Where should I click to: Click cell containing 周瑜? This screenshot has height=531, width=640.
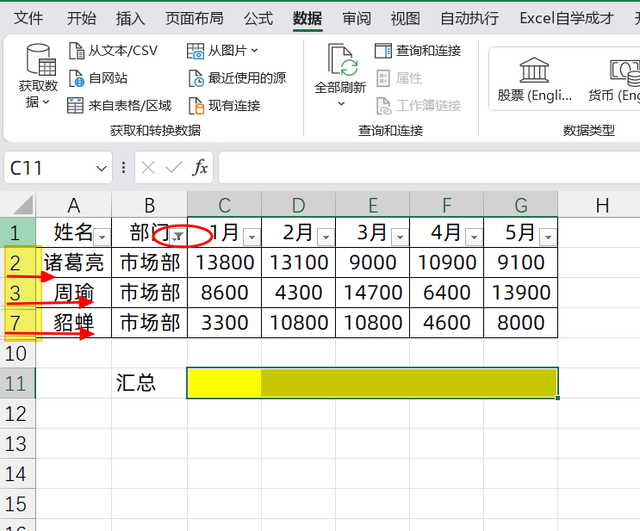tap(73, 293)
